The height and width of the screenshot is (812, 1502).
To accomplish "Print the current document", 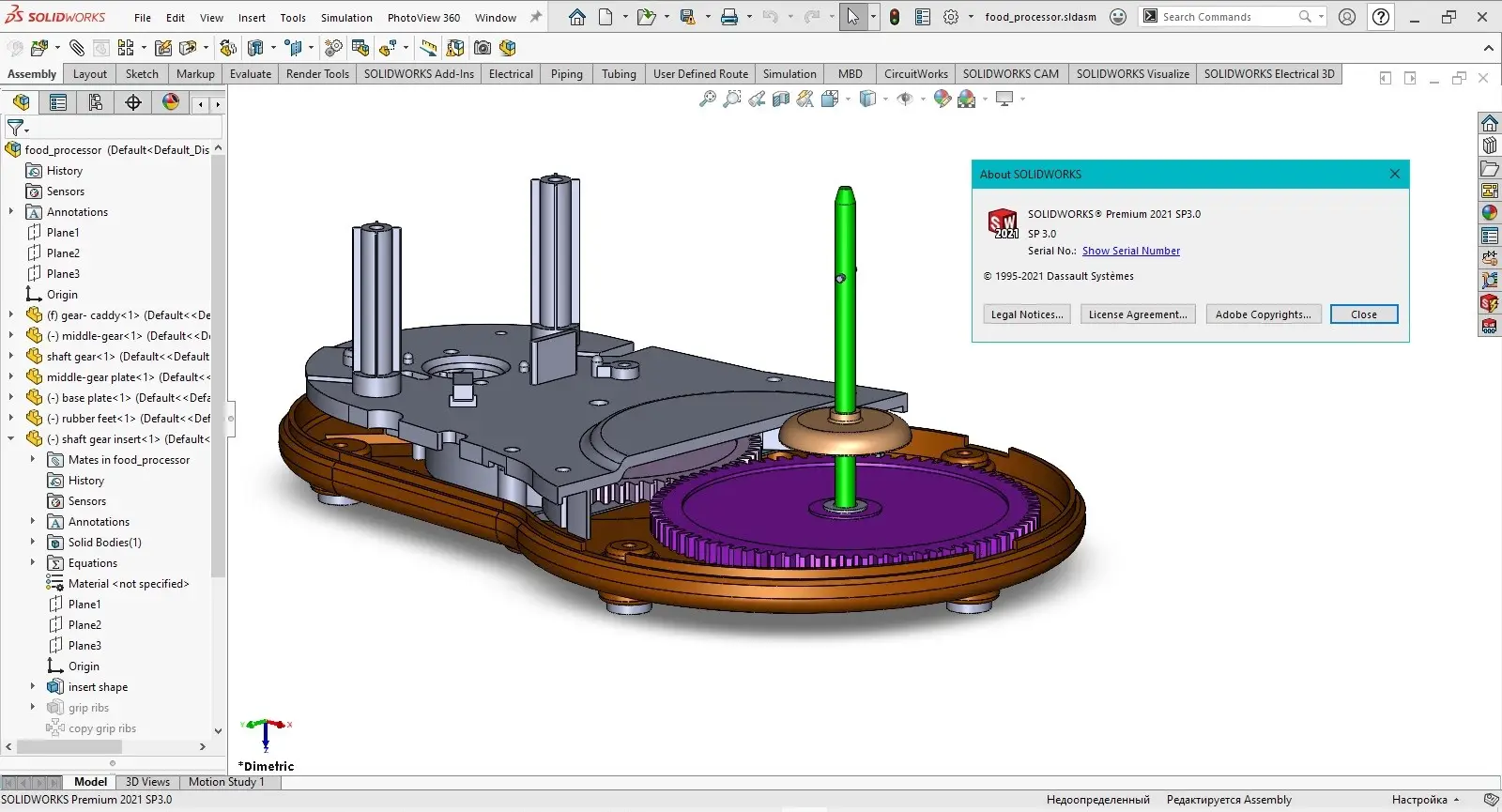I will (x=729, y=17).
